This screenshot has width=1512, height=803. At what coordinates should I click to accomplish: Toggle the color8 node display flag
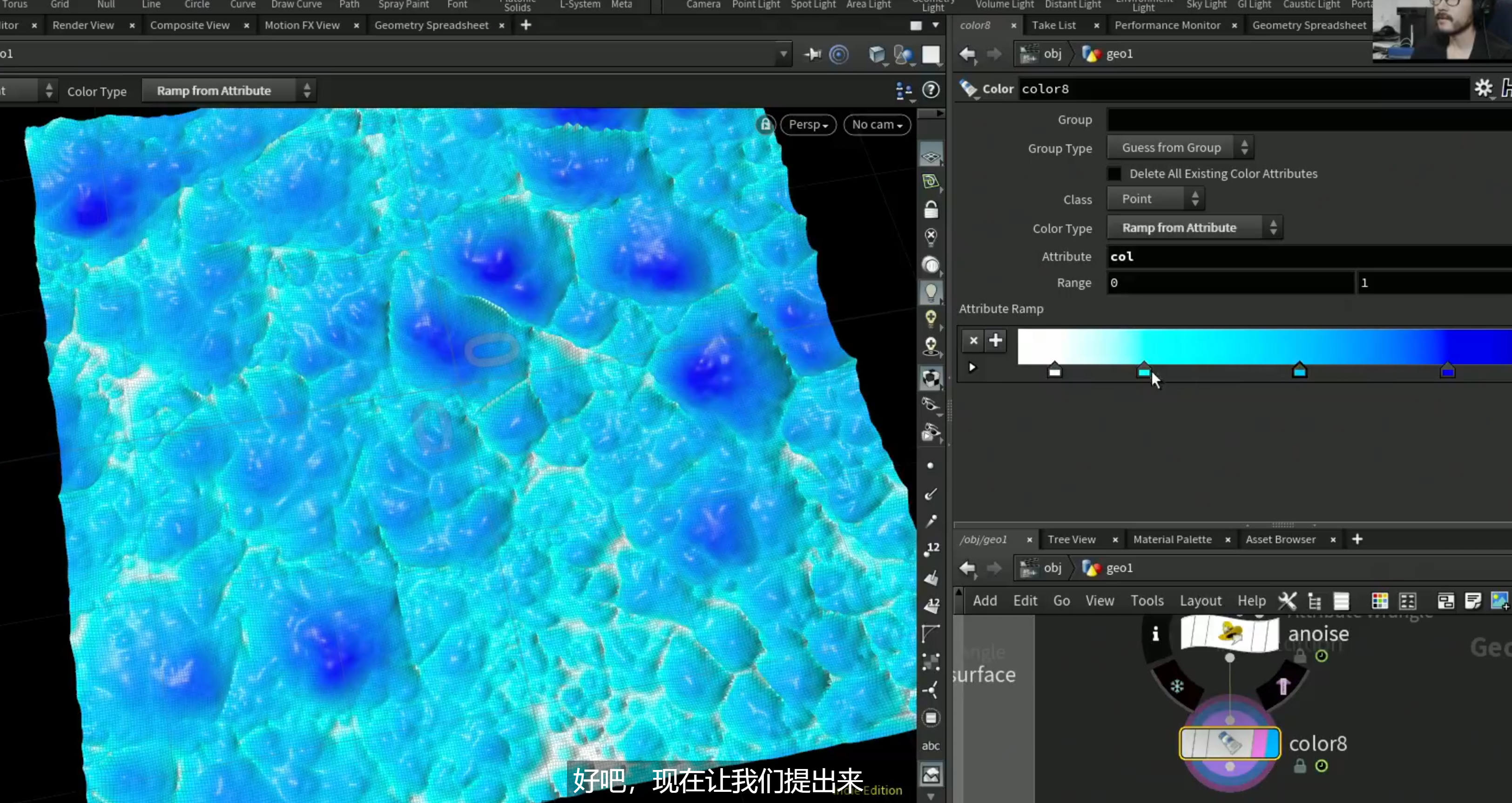1273,743
